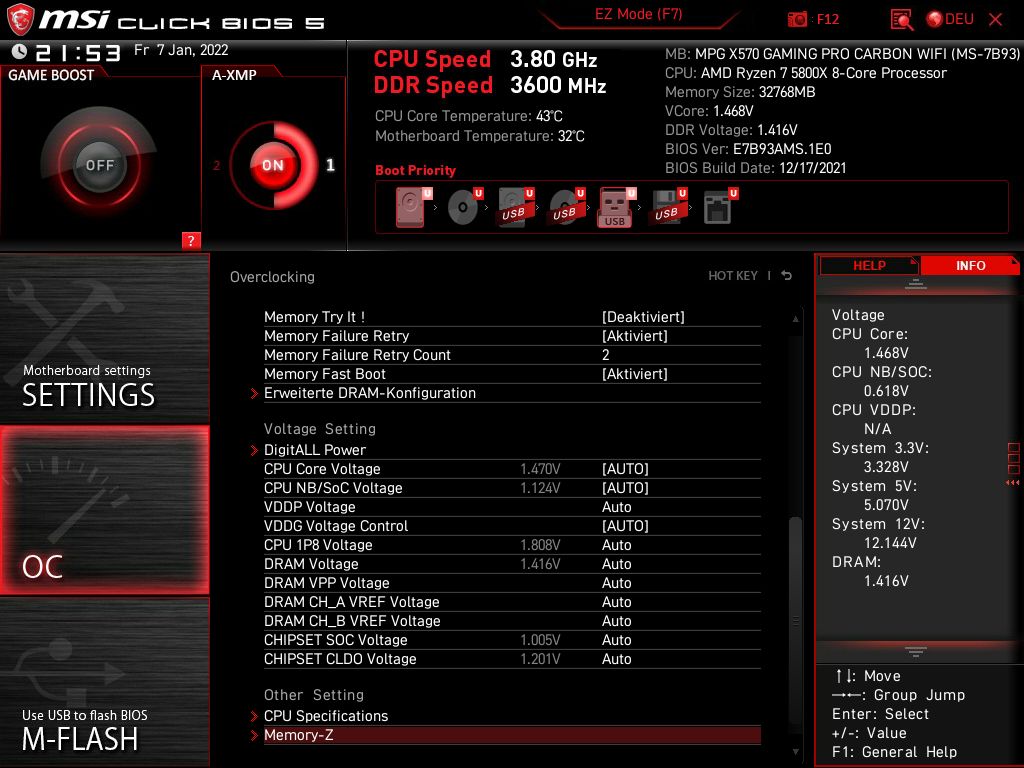
Task: Select the USB key boot device icon
Action: click(617, 207)
